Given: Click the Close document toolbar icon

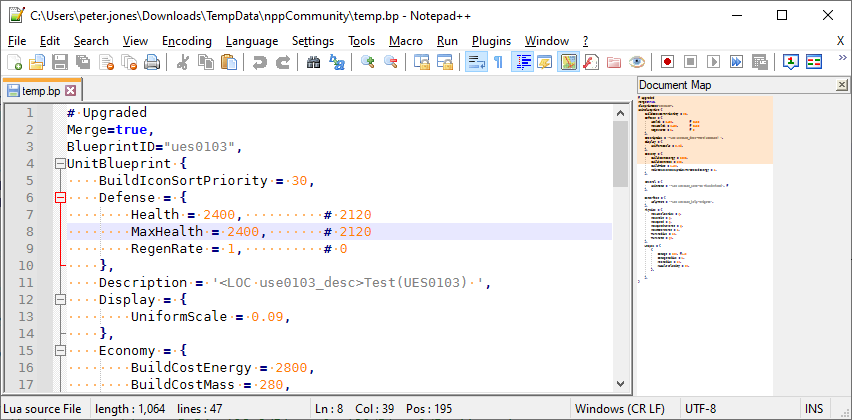Looking at the screenshot, I should [x=106, y=62].
